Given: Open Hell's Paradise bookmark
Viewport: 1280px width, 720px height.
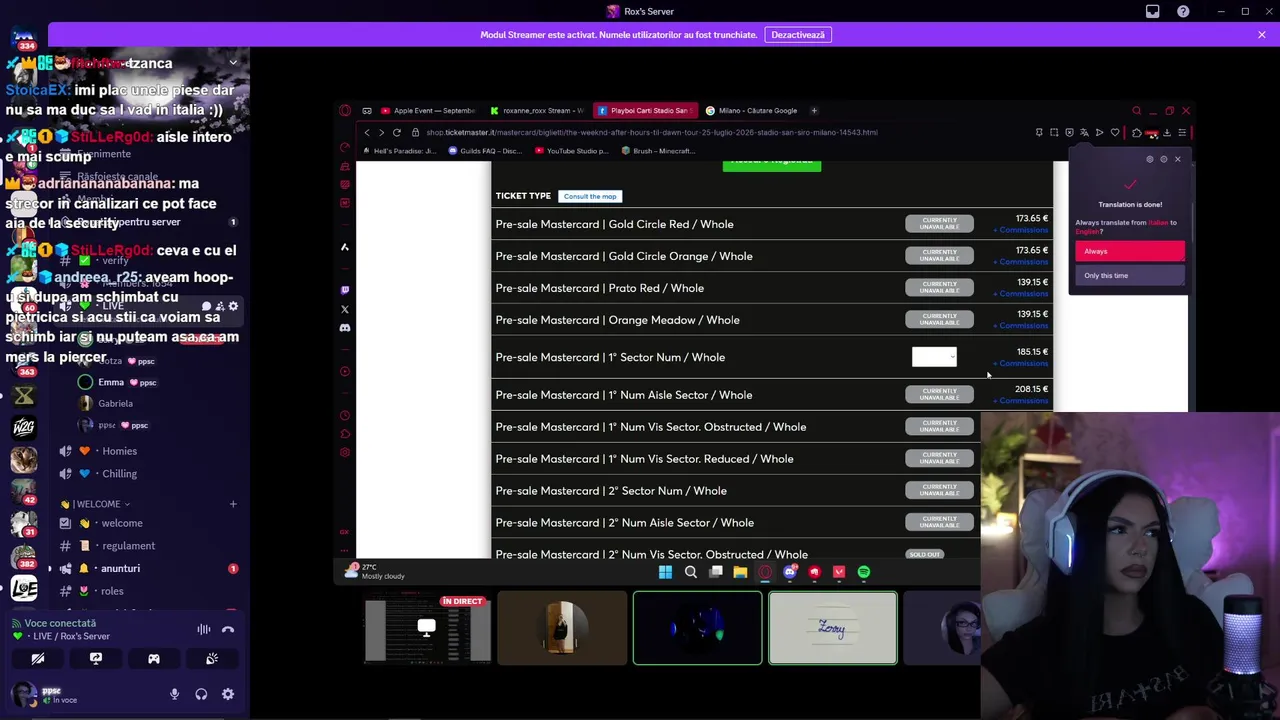Looking at the screenshot, I should [400, 151].
